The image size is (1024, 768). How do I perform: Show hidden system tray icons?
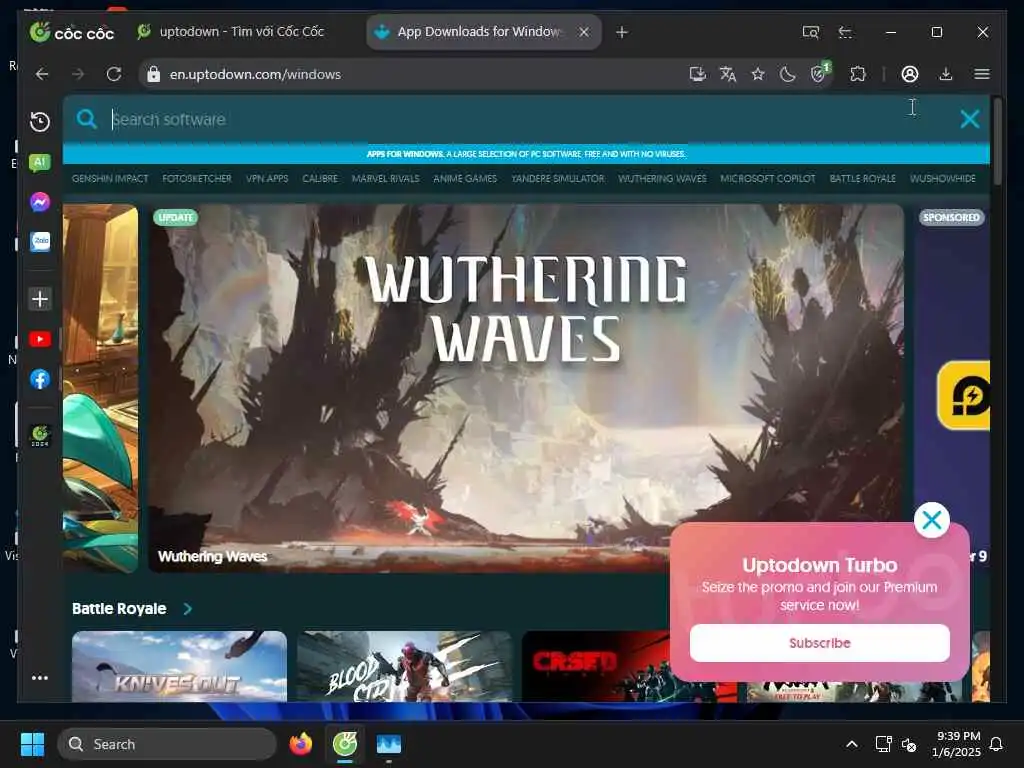pyautogui.click(x=852, y=744)
